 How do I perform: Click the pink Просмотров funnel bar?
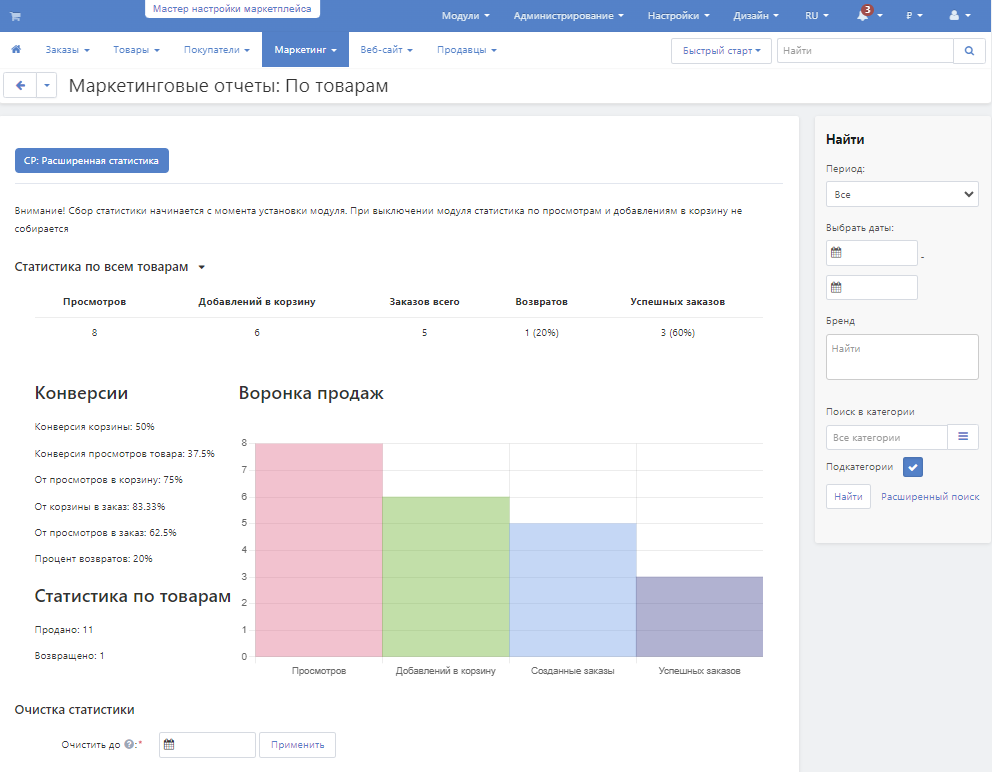click(x=318, y=550)
